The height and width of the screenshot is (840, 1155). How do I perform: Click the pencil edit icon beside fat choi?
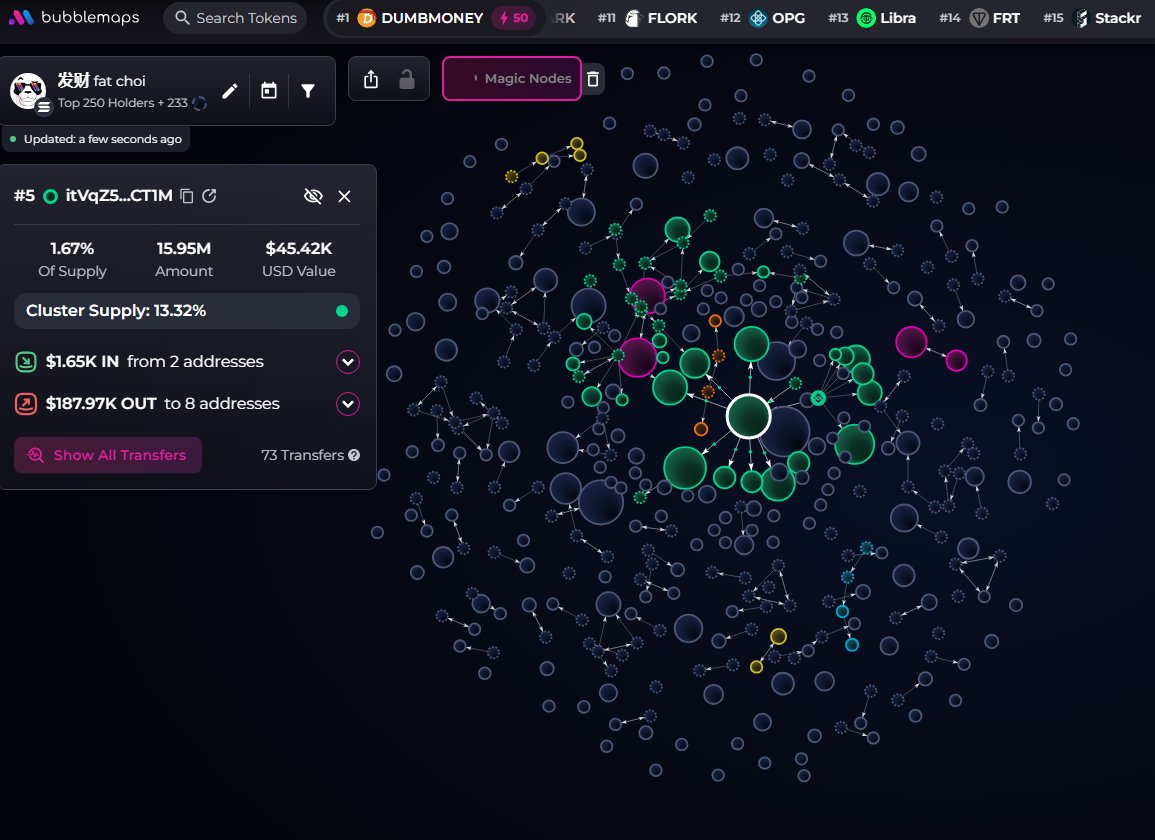pos(230,91)
